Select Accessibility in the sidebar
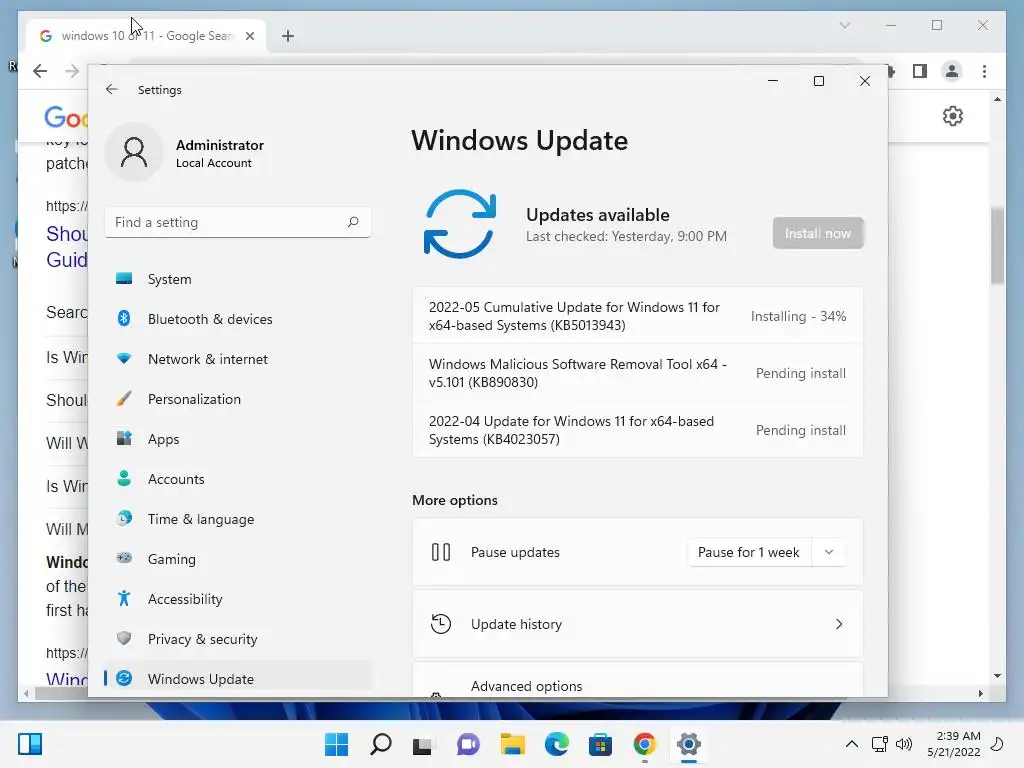 (x=238, y=599)
